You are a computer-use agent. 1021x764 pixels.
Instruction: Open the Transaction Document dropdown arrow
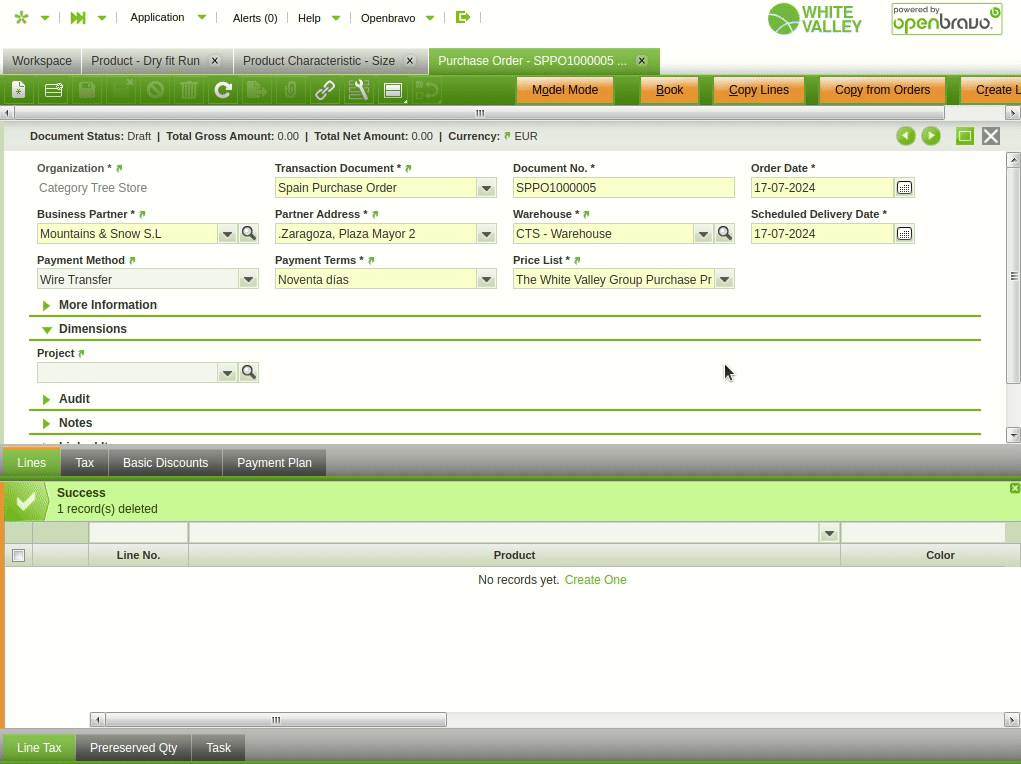click(486, 188)
